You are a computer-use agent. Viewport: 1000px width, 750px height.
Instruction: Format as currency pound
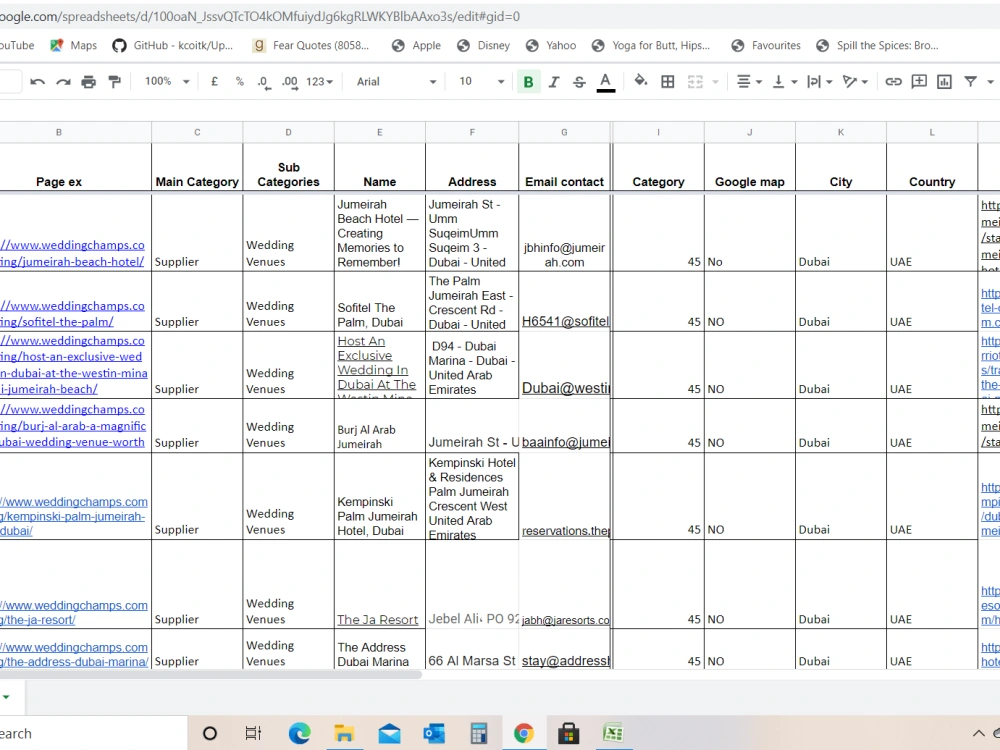[214, 82]
